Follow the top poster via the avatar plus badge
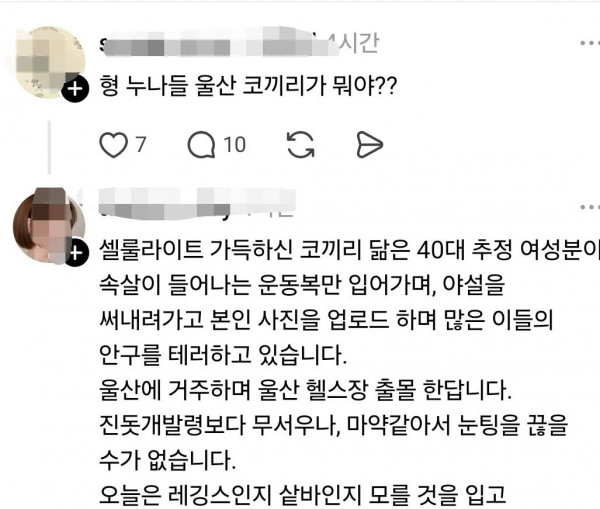Image resolution: width=600 pixels, height=509 pixels. [x=75, y=89]
